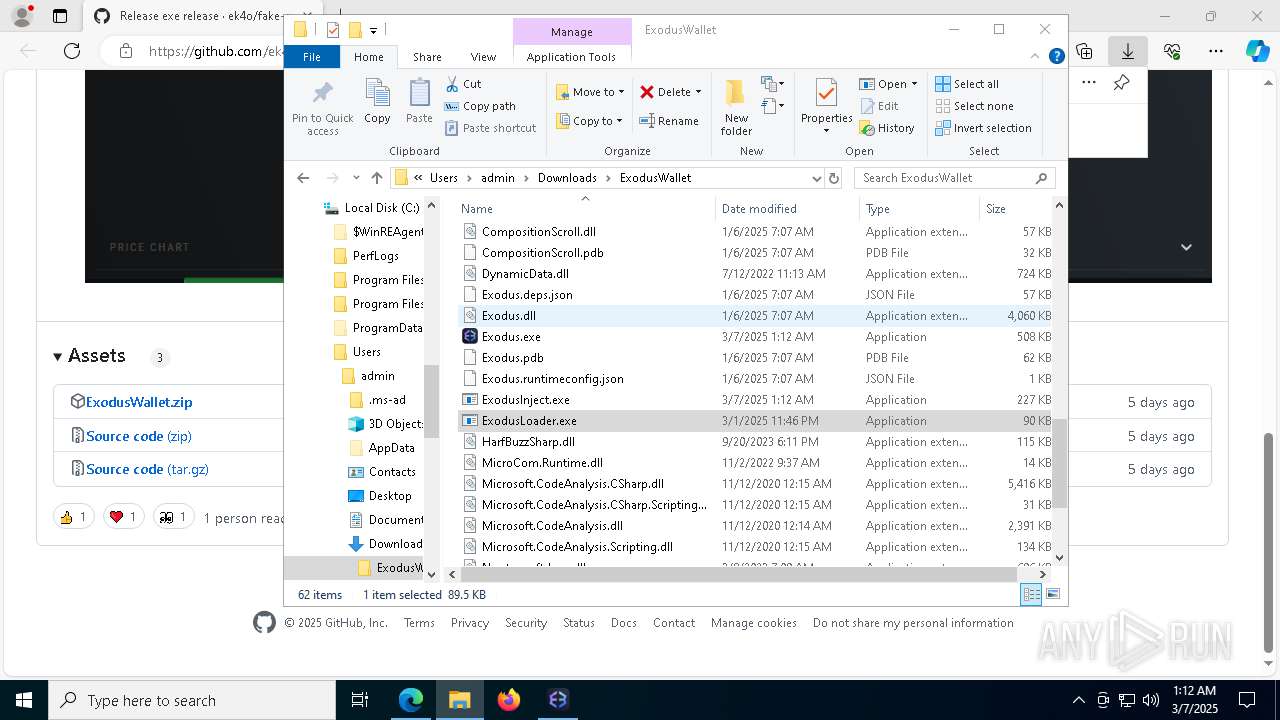
Task: Rename the selected file
Action: (669, 121)
